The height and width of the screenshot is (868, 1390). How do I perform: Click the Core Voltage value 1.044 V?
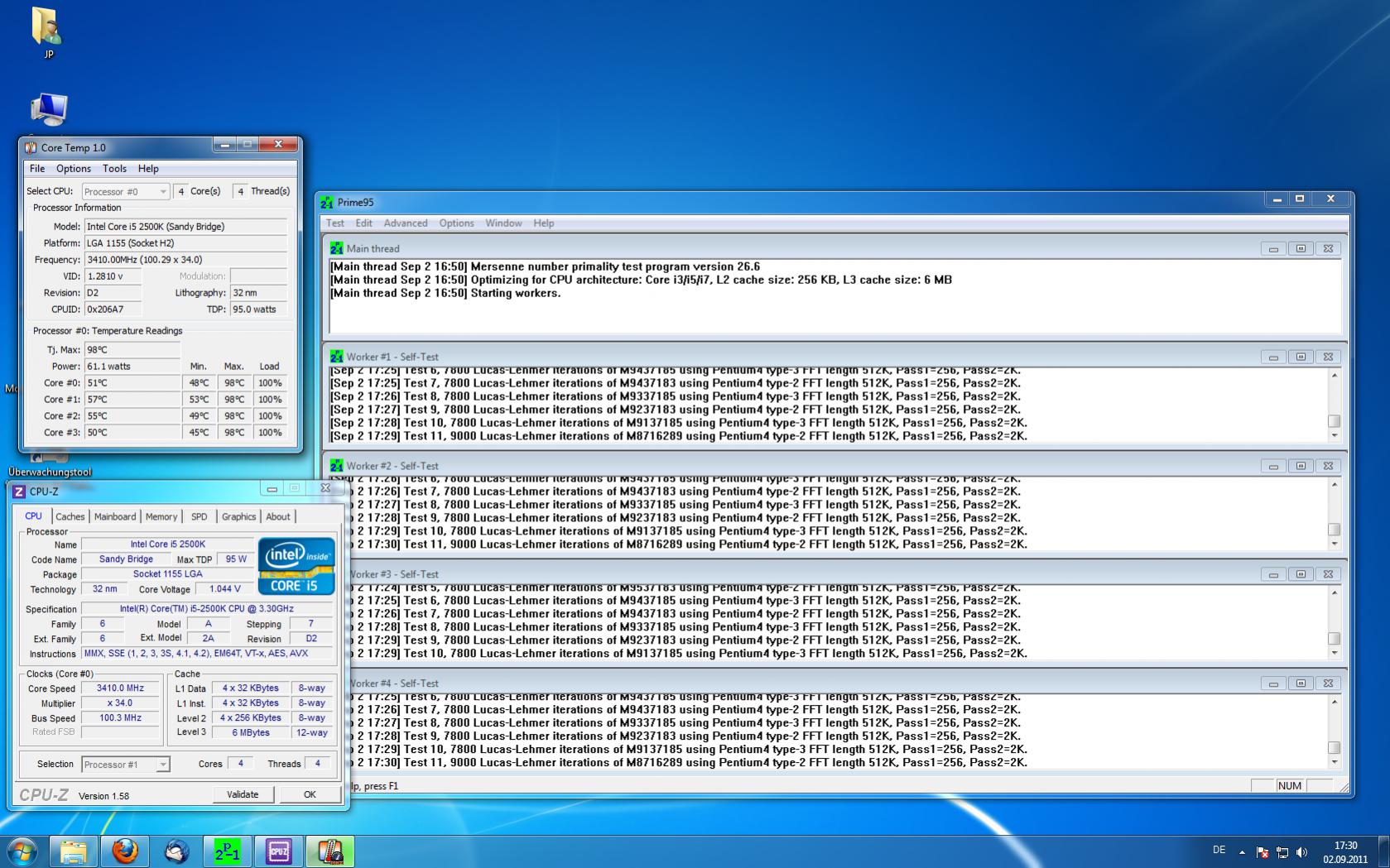point(224,589)
